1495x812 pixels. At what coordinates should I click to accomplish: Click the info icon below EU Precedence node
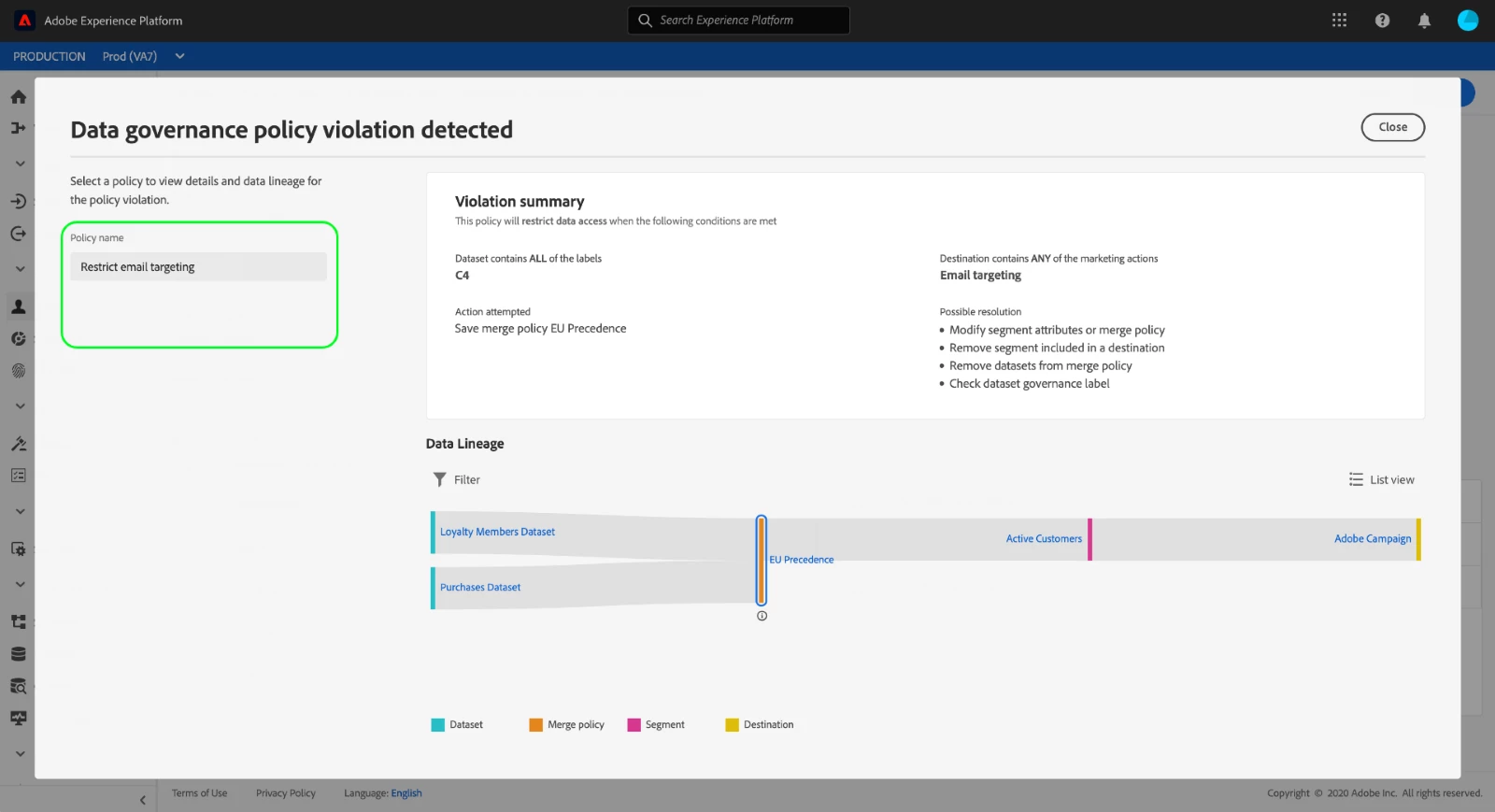click(x=762, y=616)
